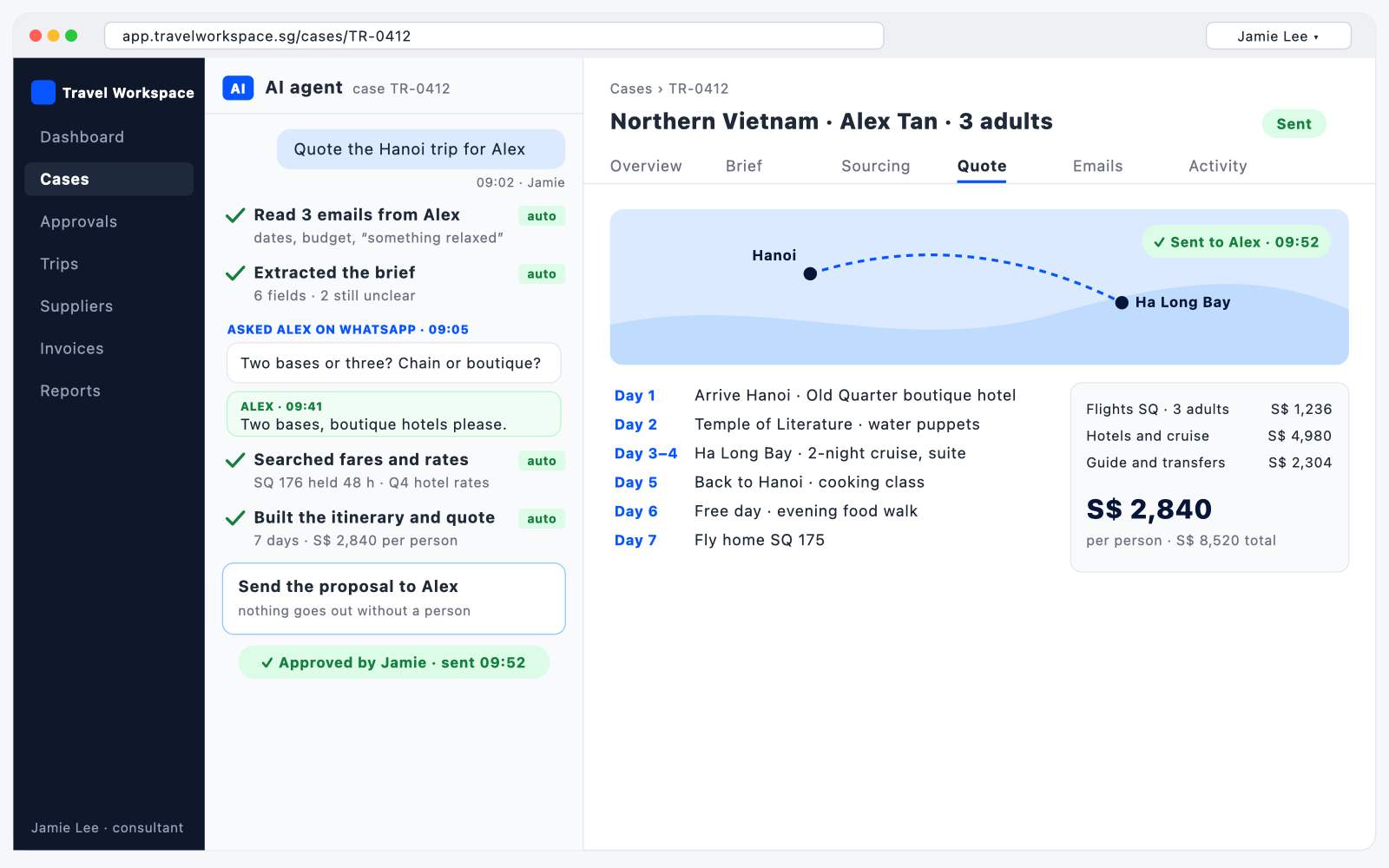Click the Day 3–4 itinerary label
Viewport: 1389px width, 868px height.
coord(646,453)
